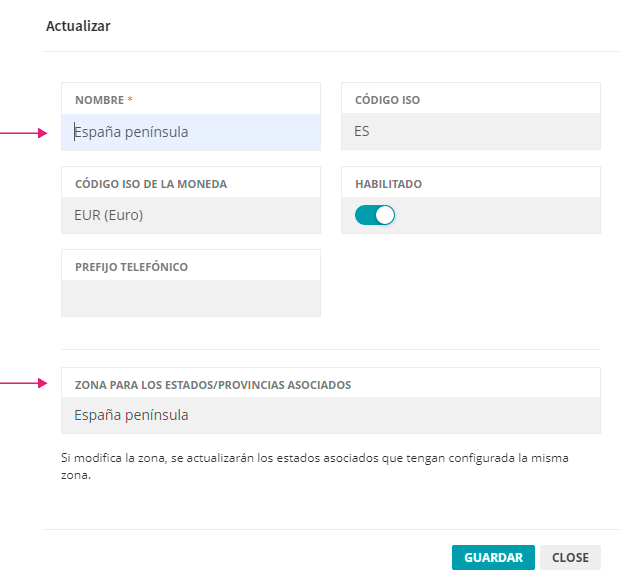This screenshot has height=582, width=627.
Task: Click the empty Prefijo Telefónico field
Action: pos(190,298)
